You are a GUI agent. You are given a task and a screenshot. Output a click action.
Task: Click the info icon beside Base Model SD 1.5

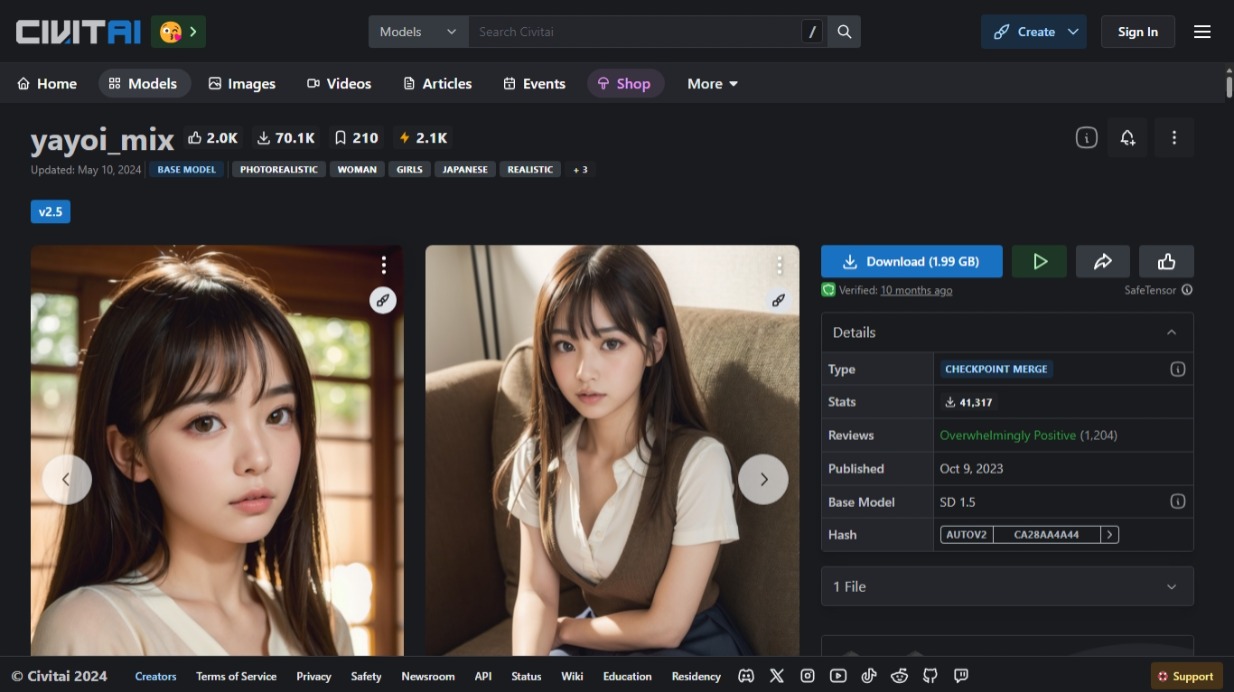point(1177,501)
